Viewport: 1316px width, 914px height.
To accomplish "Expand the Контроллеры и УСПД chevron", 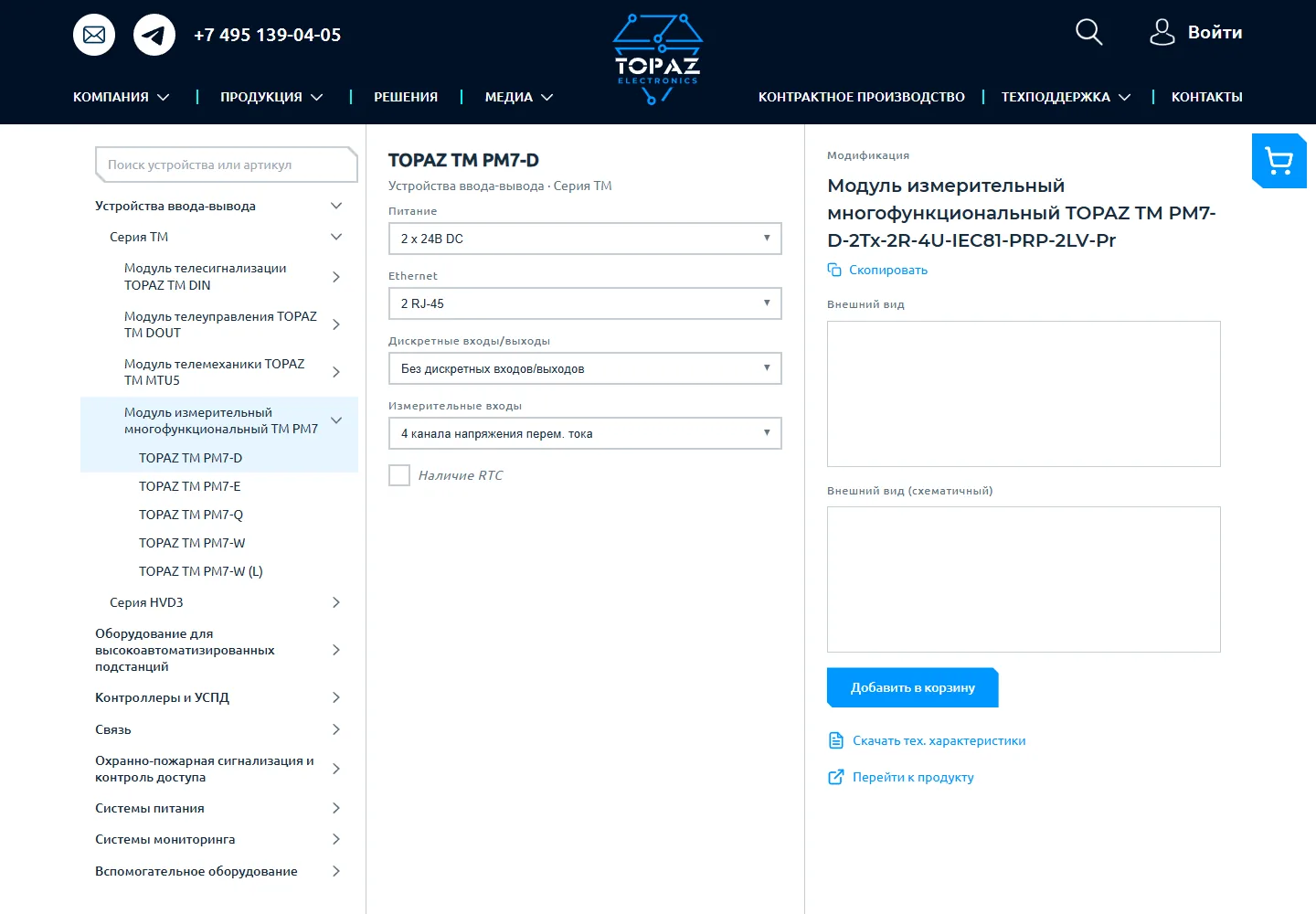I will [x=336, y=697].
